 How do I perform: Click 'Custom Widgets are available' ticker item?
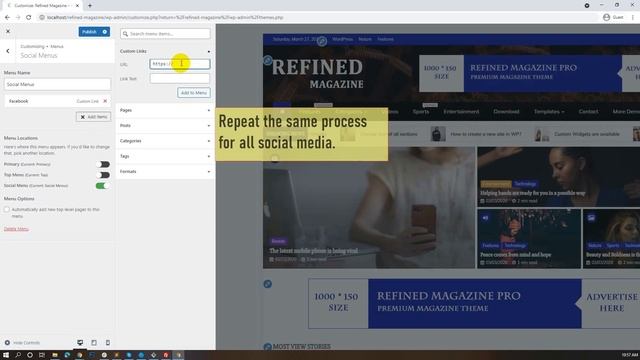tap(587, 134)
